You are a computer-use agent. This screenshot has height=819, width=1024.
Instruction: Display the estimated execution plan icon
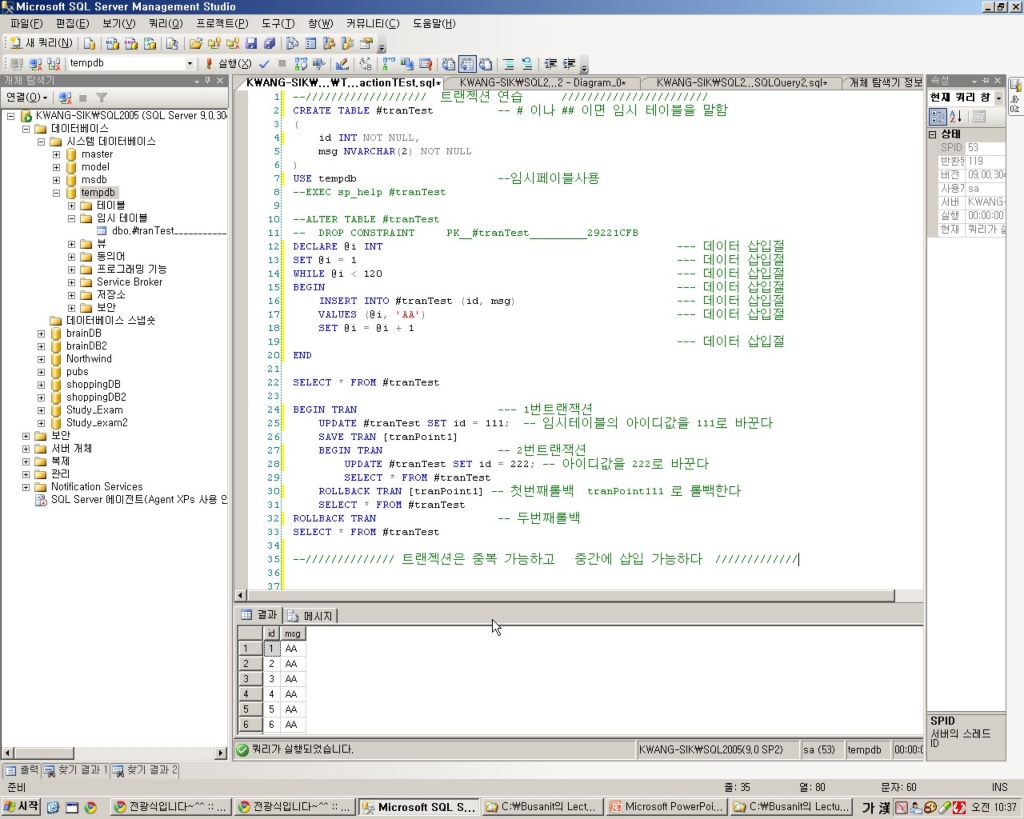click(300, 63)
